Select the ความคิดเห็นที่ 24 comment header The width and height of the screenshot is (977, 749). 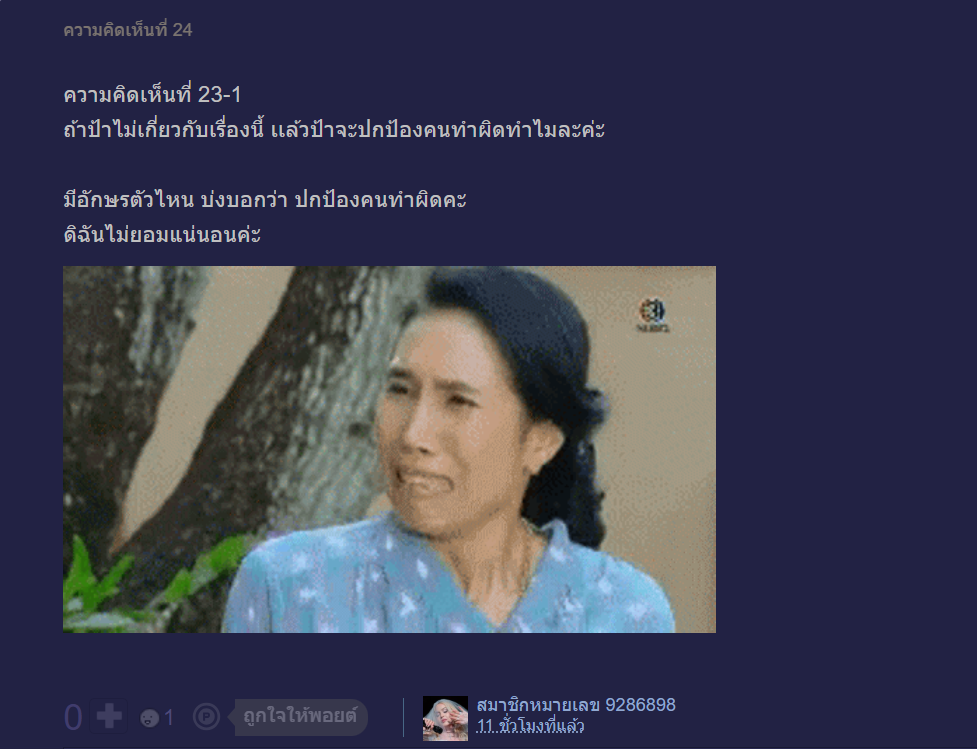click(128, 29)
